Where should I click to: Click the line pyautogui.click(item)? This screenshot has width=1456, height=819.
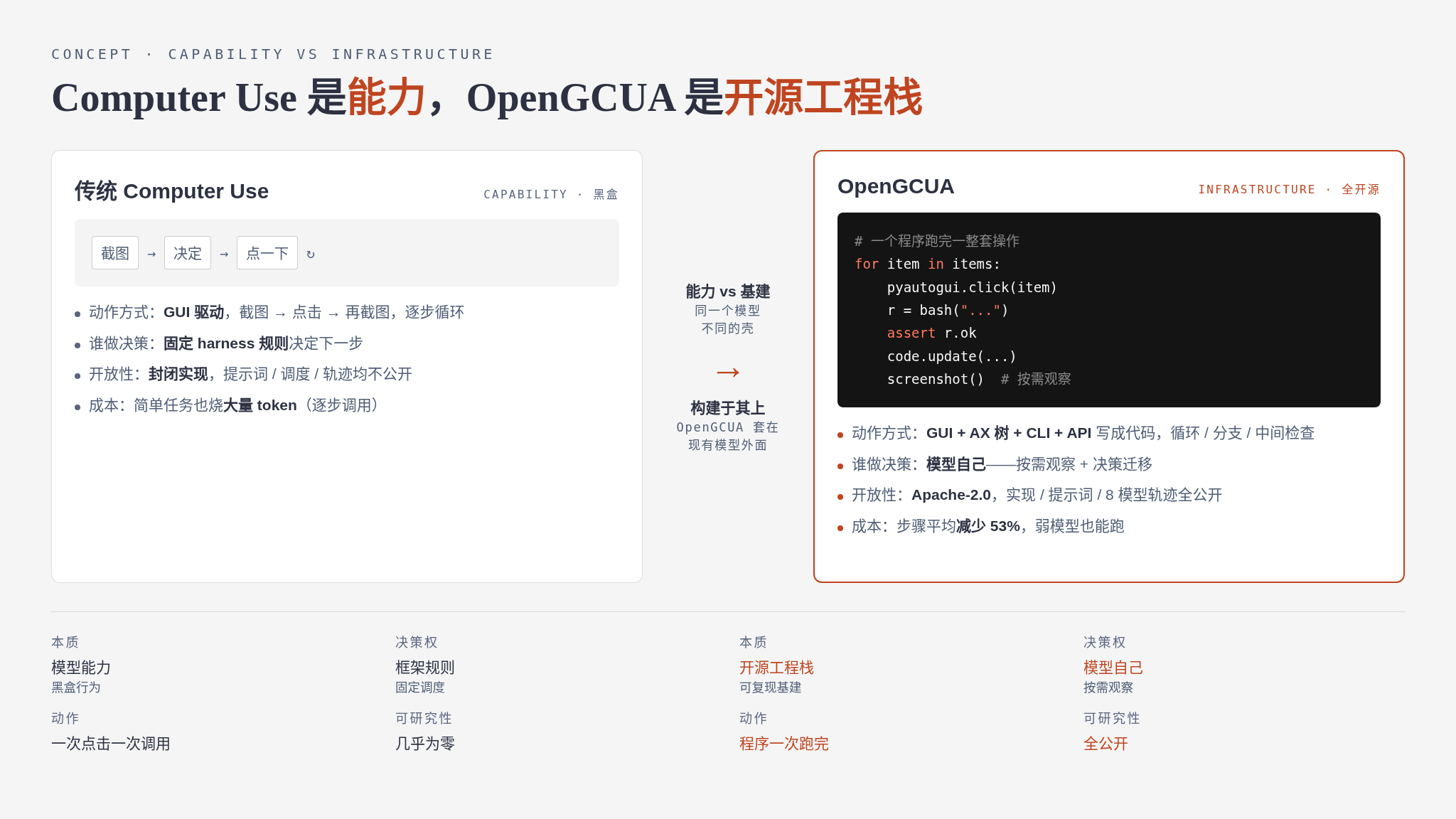point(972,287)
